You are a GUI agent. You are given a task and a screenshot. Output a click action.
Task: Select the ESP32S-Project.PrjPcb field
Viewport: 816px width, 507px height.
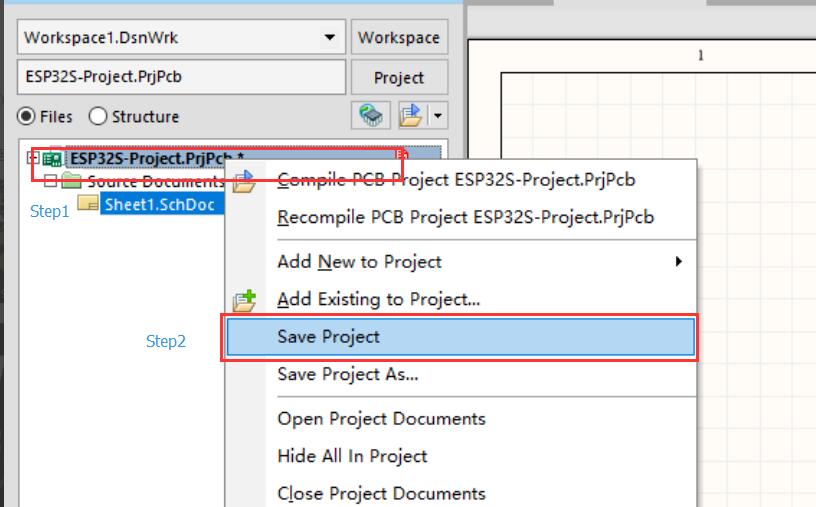pos(181,77)
